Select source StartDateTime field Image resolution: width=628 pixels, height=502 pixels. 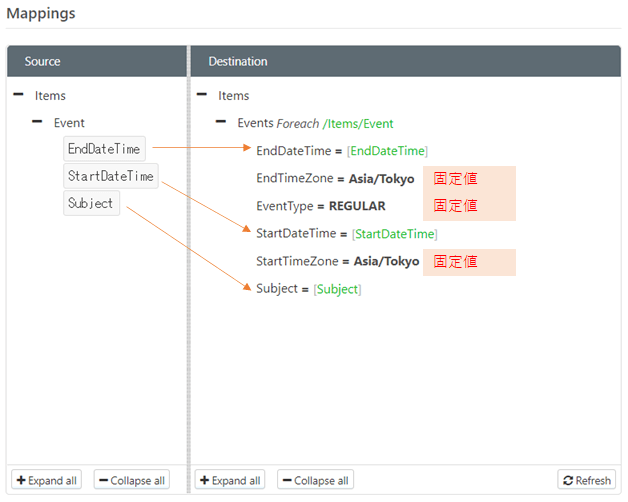tap(110, 176)
